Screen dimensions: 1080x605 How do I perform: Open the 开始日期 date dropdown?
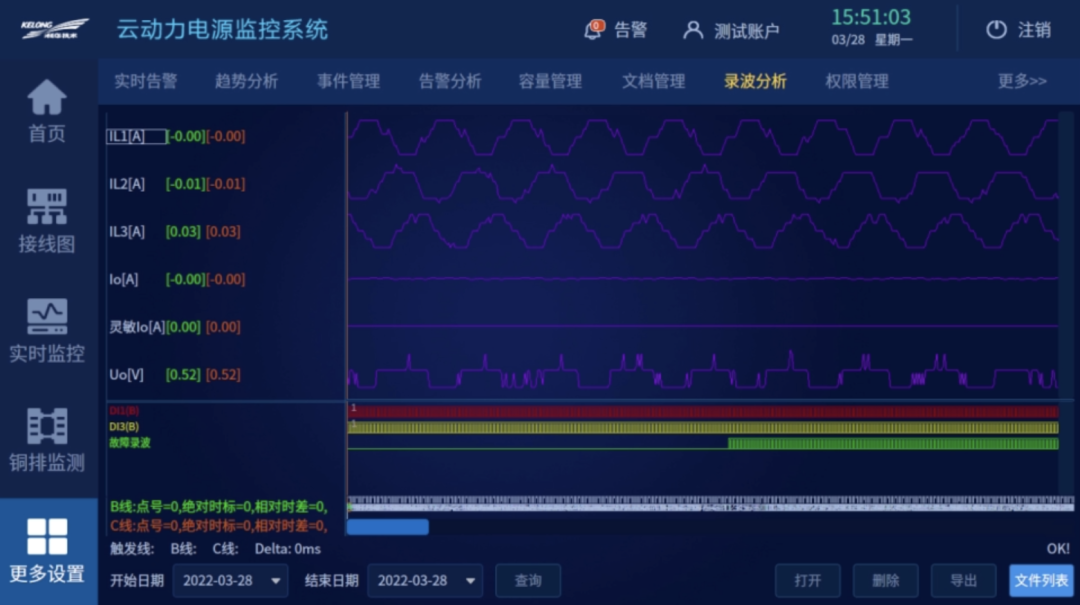point(231,581)
